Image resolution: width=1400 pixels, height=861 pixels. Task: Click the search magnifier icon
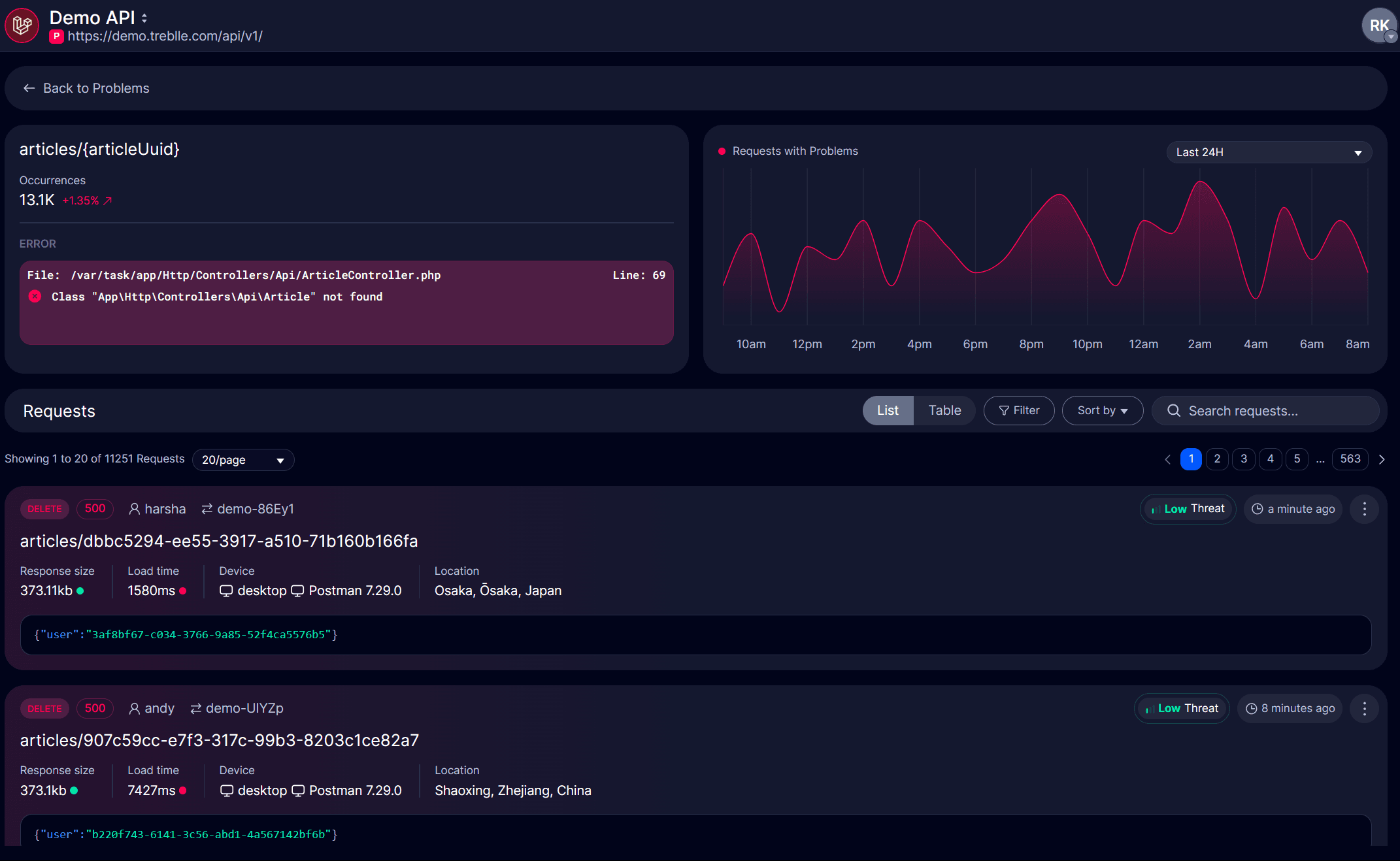tap(1175, 410)
